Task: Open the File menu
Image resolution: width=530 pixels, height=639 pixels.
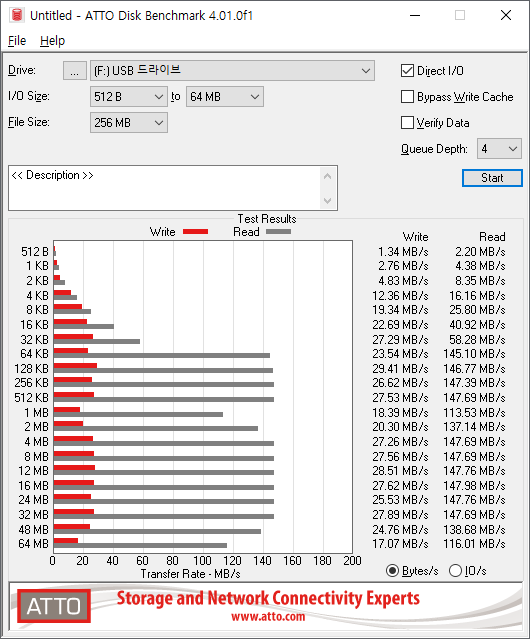Action: point(17,41)
